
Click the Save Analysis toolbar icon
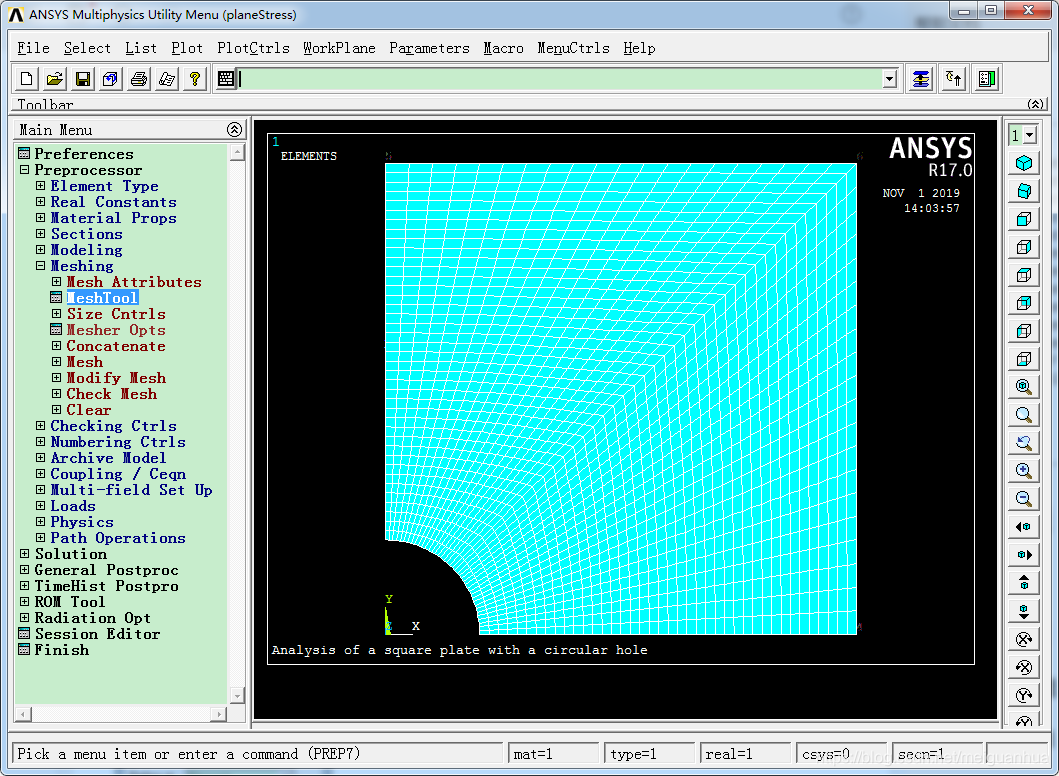click(83, 79)
